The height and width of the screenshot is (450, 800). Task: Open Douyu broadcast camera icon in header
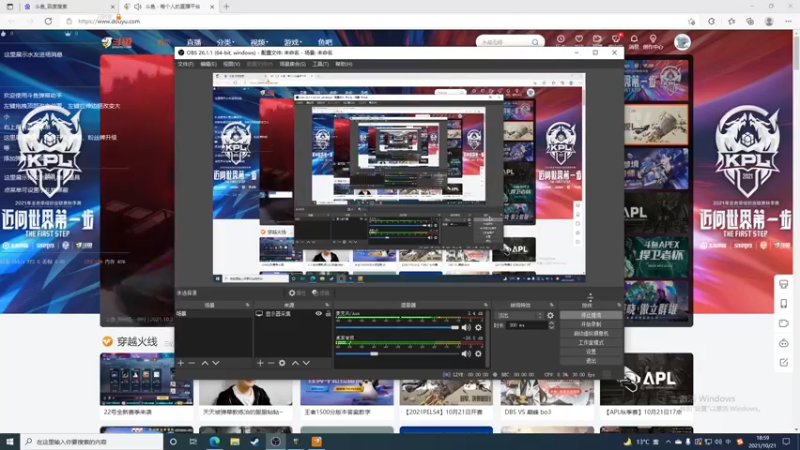(x=597, y=39)
